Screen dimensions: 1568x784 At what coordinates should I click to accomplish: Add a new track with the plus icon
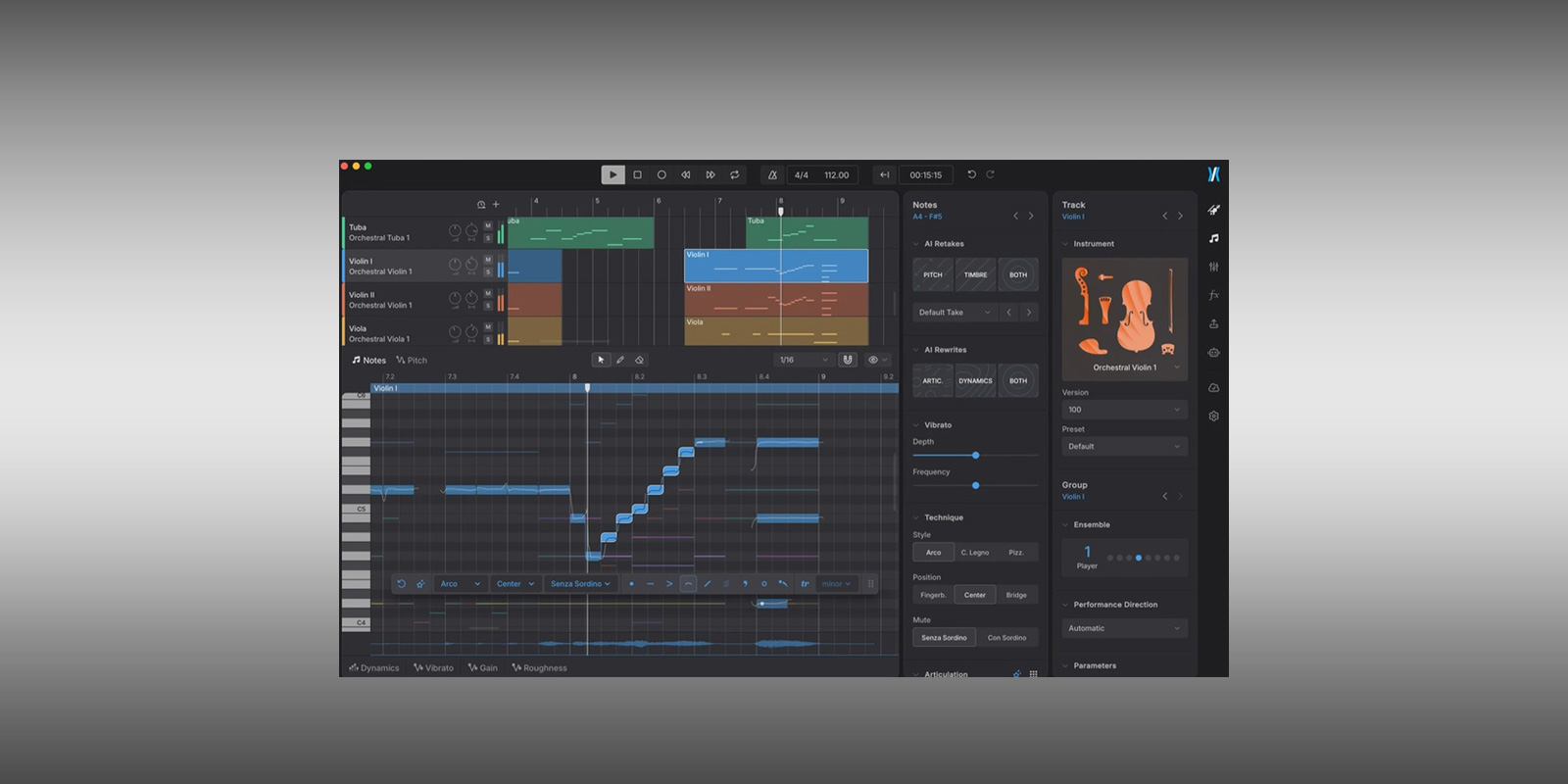tap(496, 205)
